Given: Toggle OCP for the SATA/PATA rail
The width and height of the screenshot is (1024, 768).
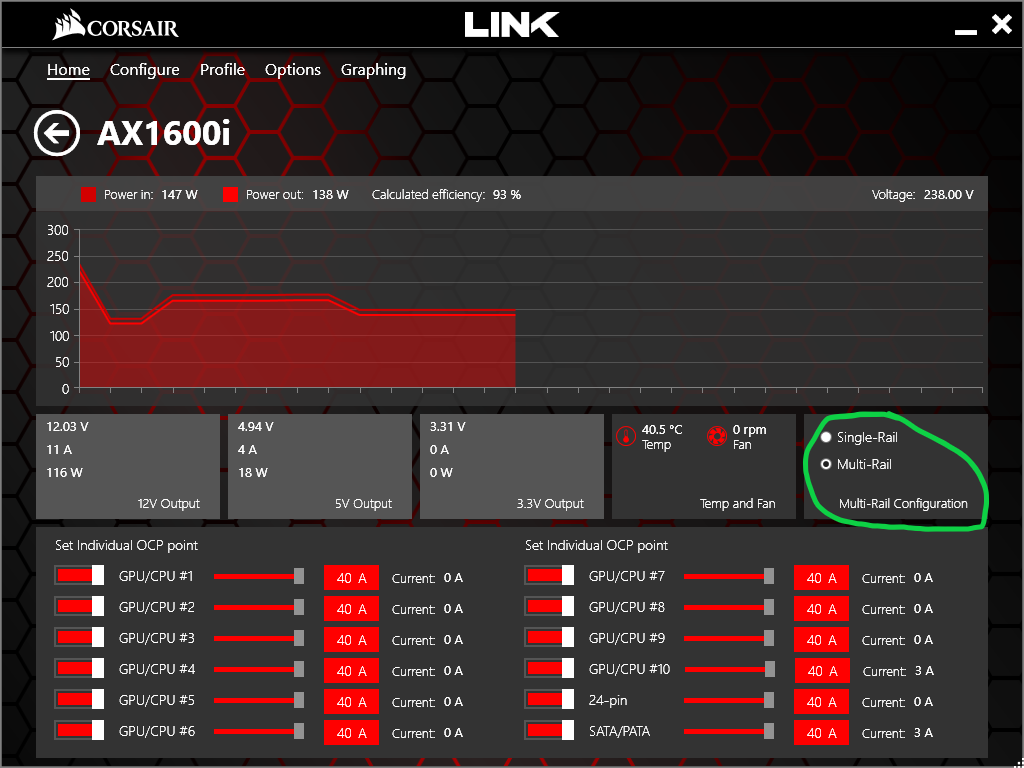Looking at the screenshot, I should pyautogui.click(x=549, y=731).
